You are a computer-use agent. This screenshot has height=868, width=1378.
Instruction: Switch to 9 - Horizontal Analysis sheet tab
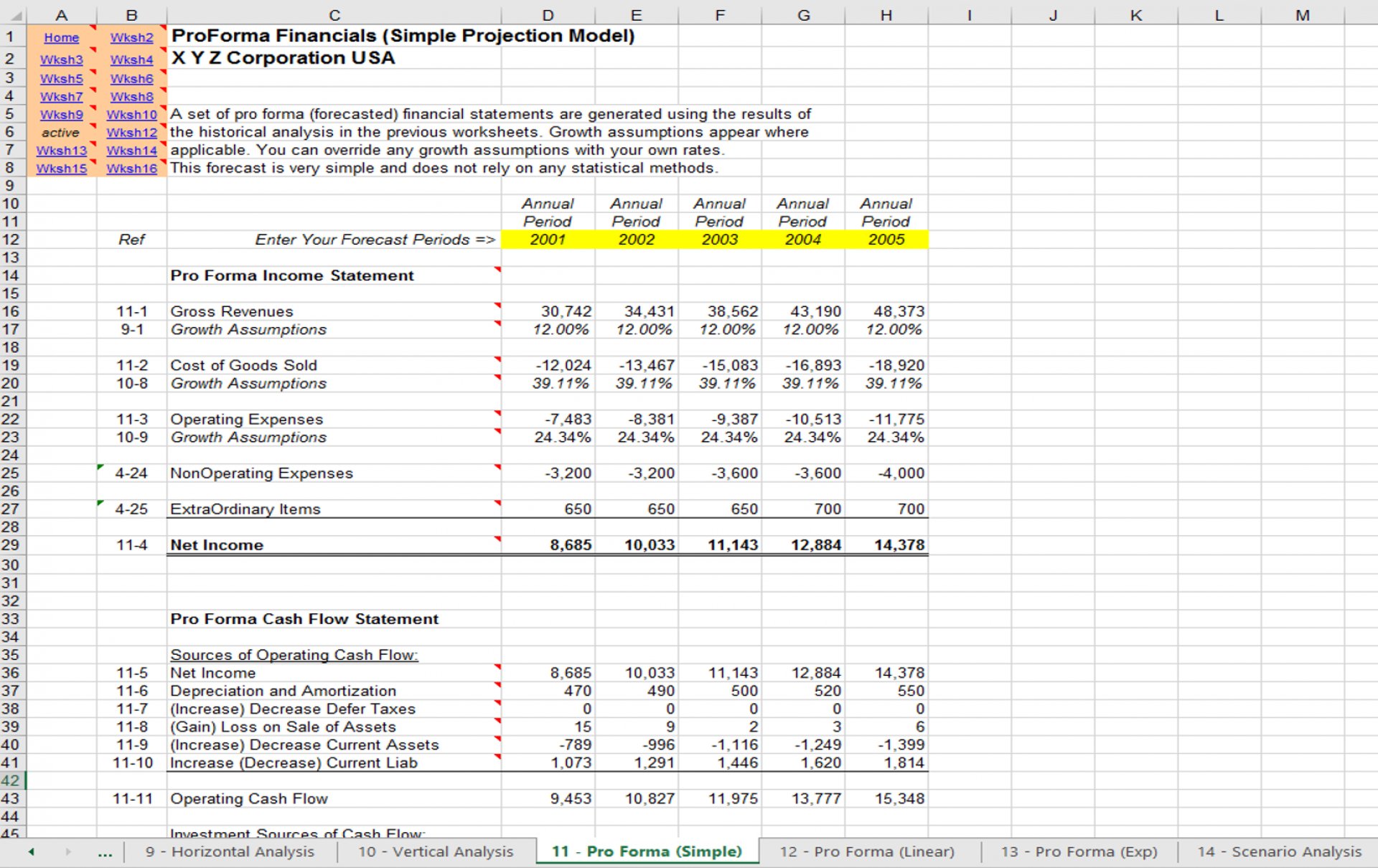(x=230, y=852)
